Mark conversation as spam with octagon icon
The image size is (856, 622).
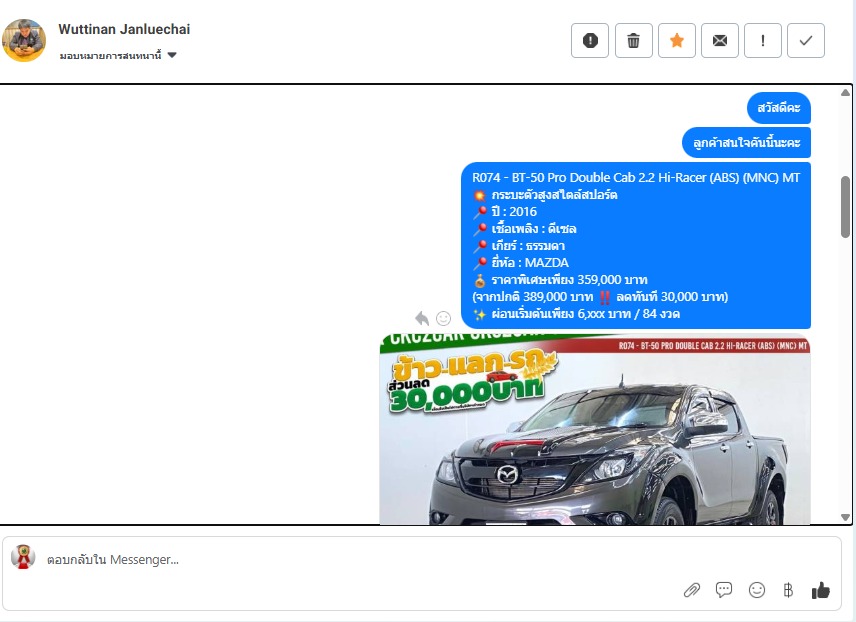590,40
